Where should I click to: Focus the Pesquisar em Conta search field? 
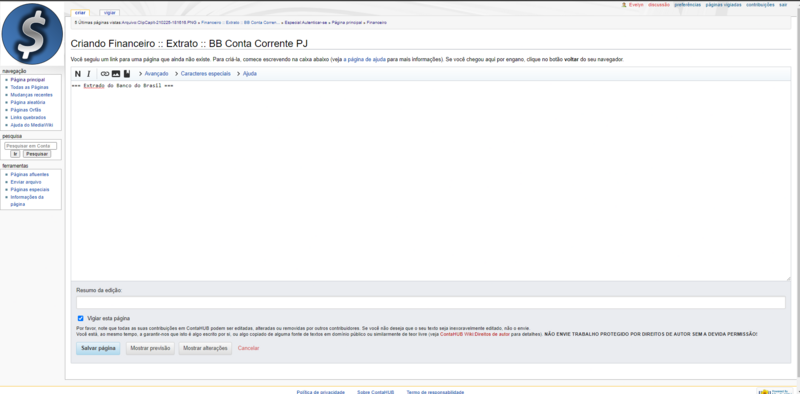click(x=31, y=146)
